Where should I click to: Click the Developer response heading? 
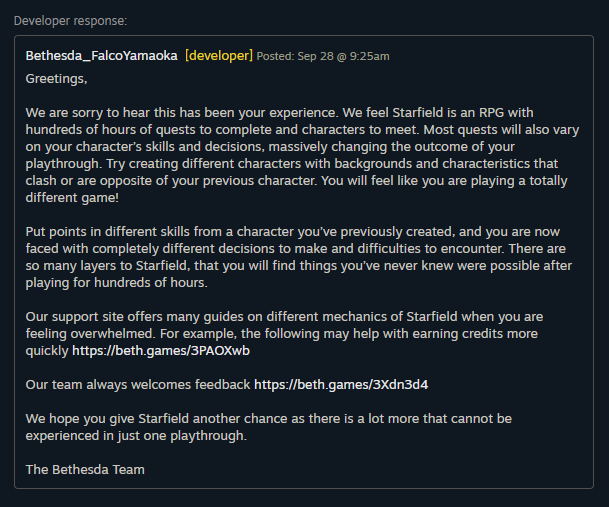pos(70,21)
